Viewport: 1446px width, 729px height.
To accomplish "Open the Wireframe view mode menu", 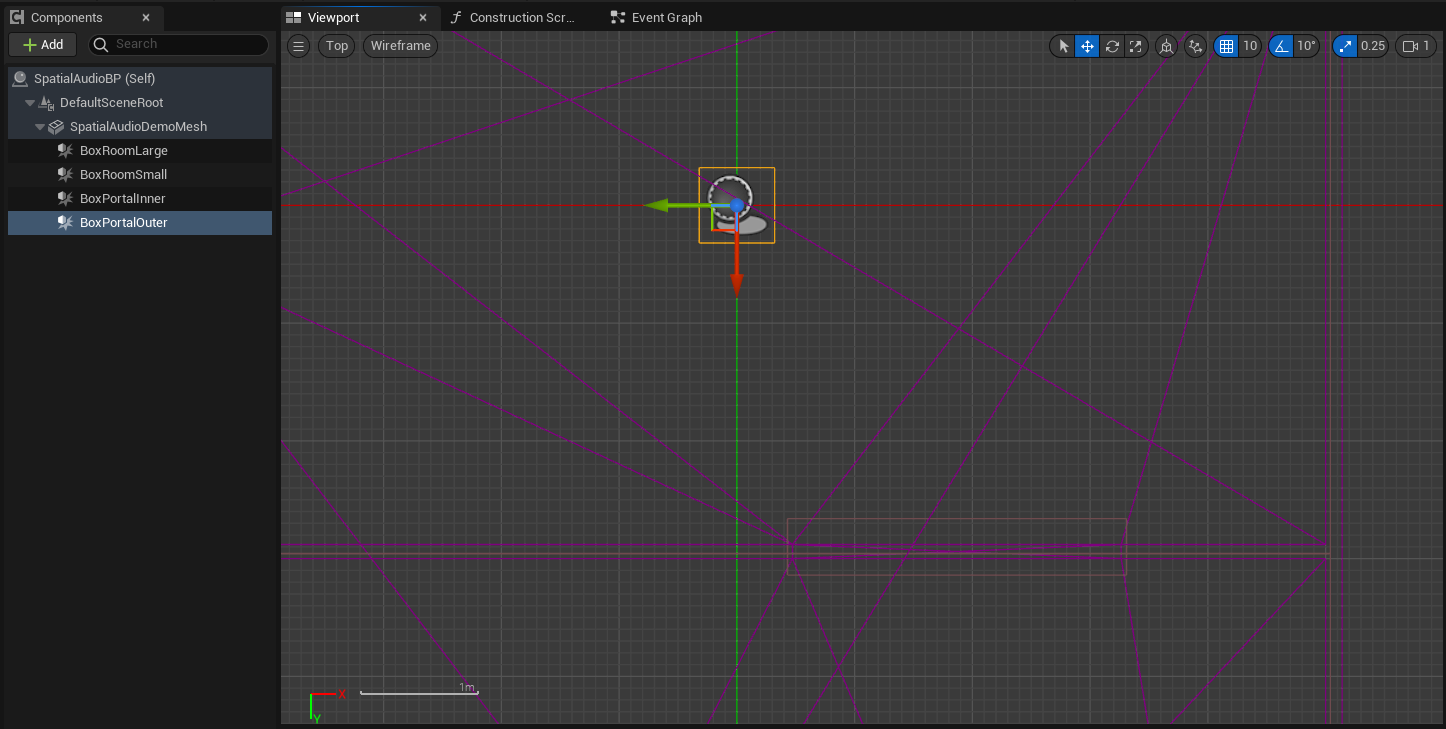I will pos(400,46).
